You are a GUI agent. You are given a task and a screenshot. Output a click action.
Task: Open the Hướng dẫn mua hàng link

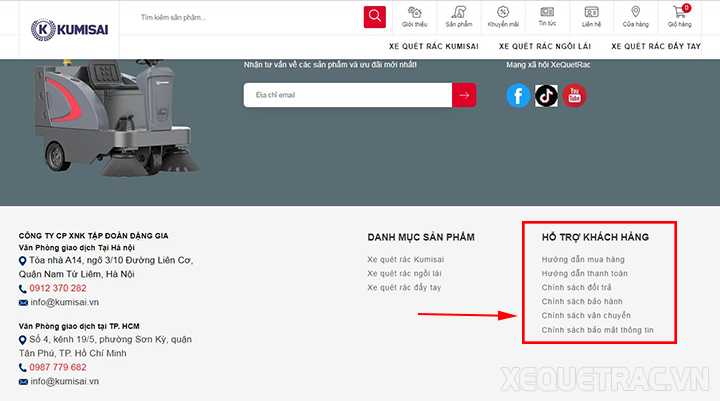click(x=583, y=259)
